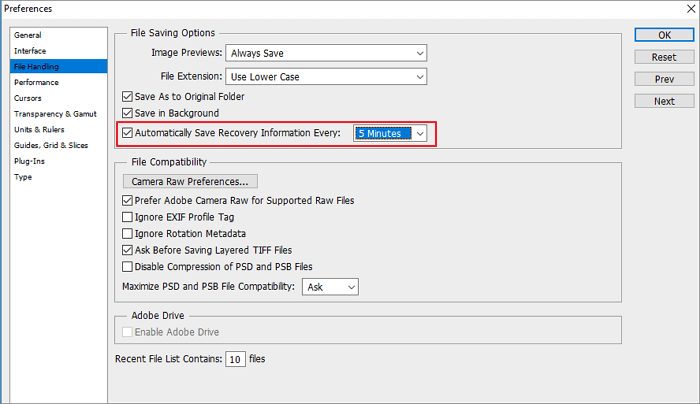This screenshot has width=700, height=404.
Task: Select General in the preferences list
Action: click(28, 35)
